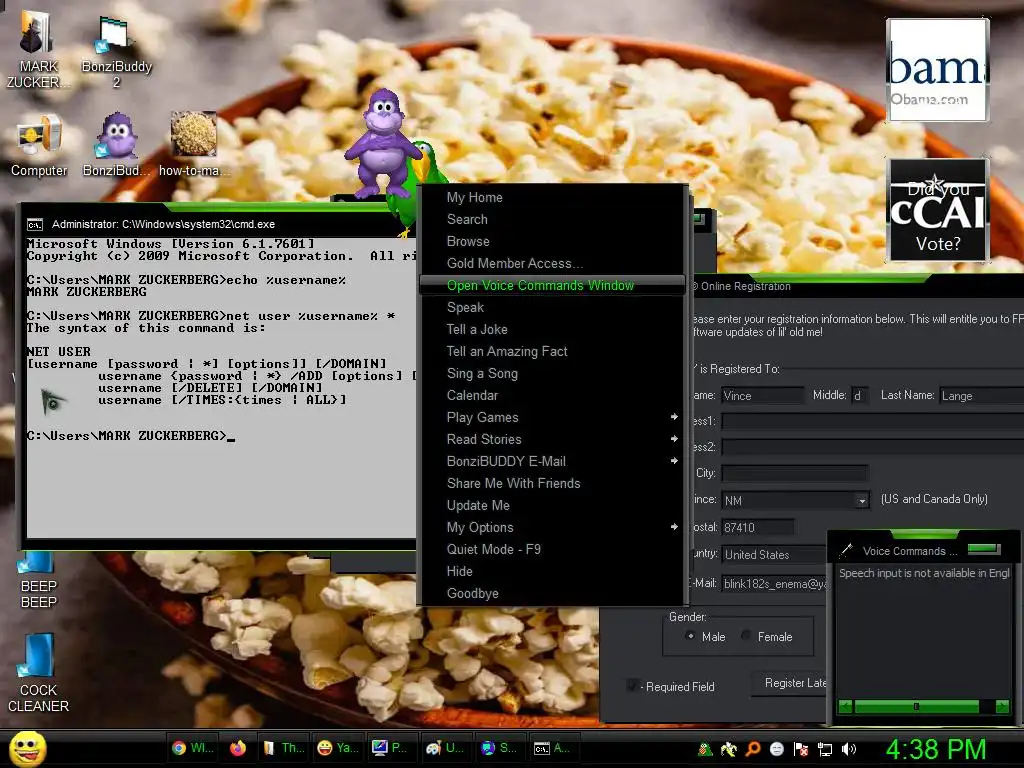
Task: Choose Hide from Bonzi menu
Action: point(552,571)
